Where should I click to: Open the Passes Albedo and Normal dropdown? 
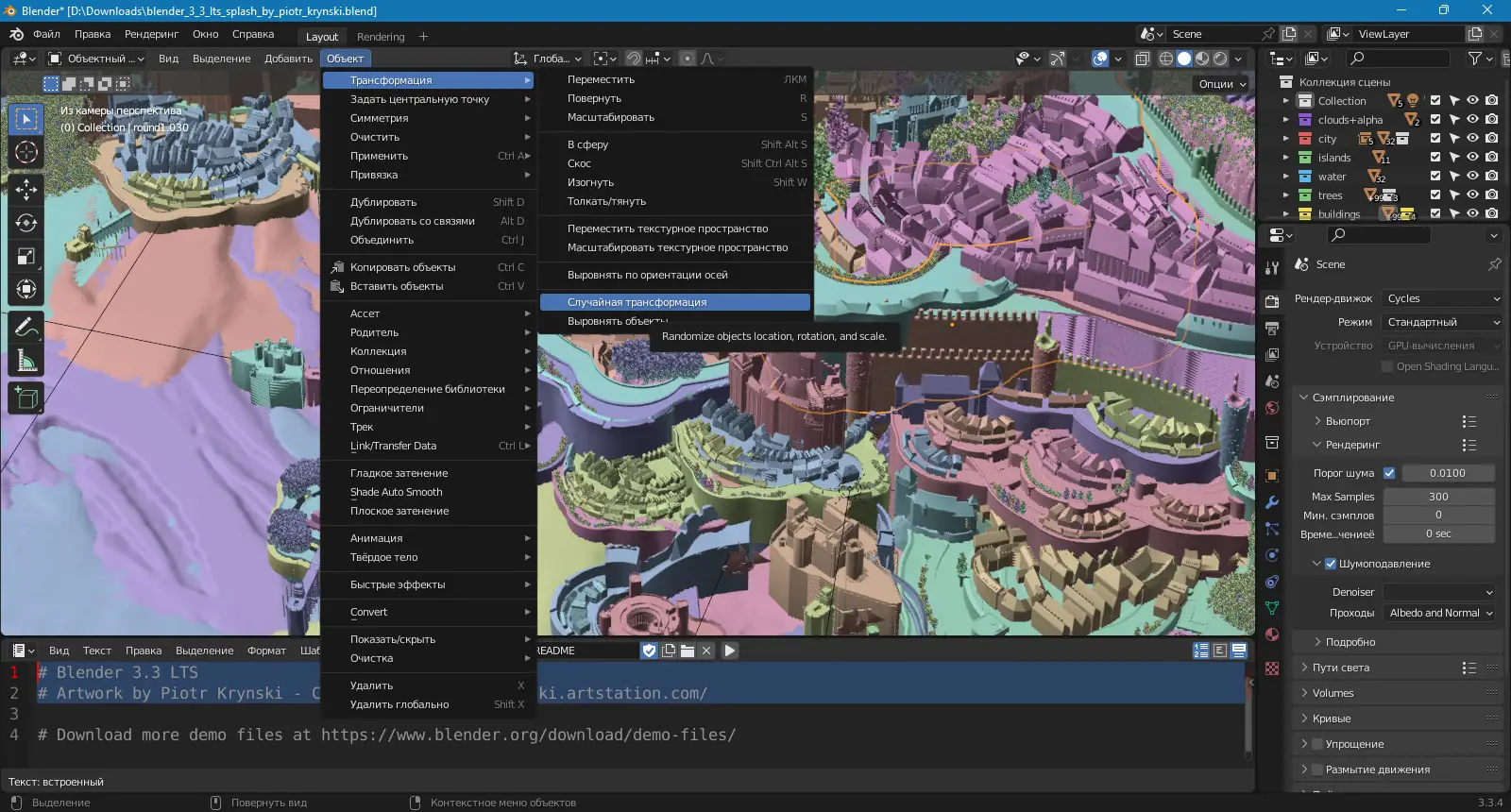point(1440,613)
